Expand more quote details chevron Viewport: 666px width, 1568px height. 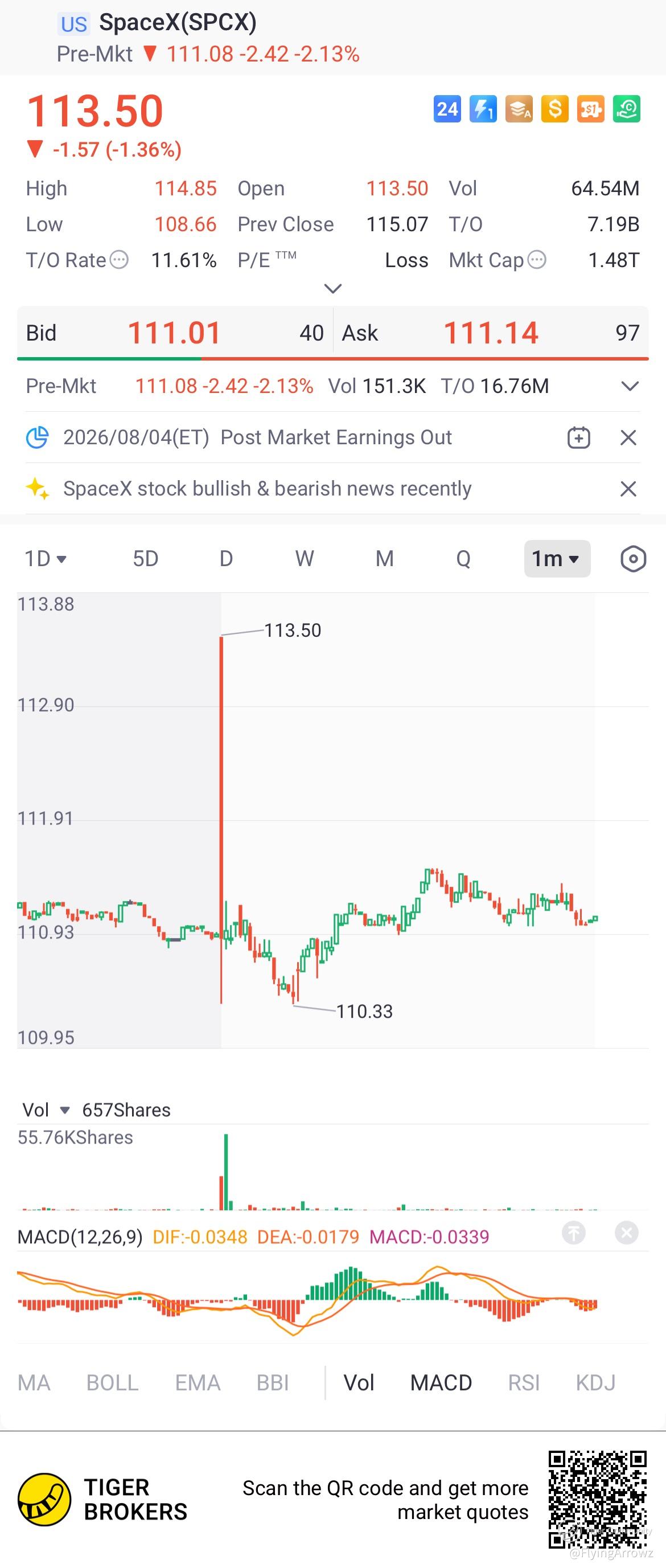[x=332, y=288]
